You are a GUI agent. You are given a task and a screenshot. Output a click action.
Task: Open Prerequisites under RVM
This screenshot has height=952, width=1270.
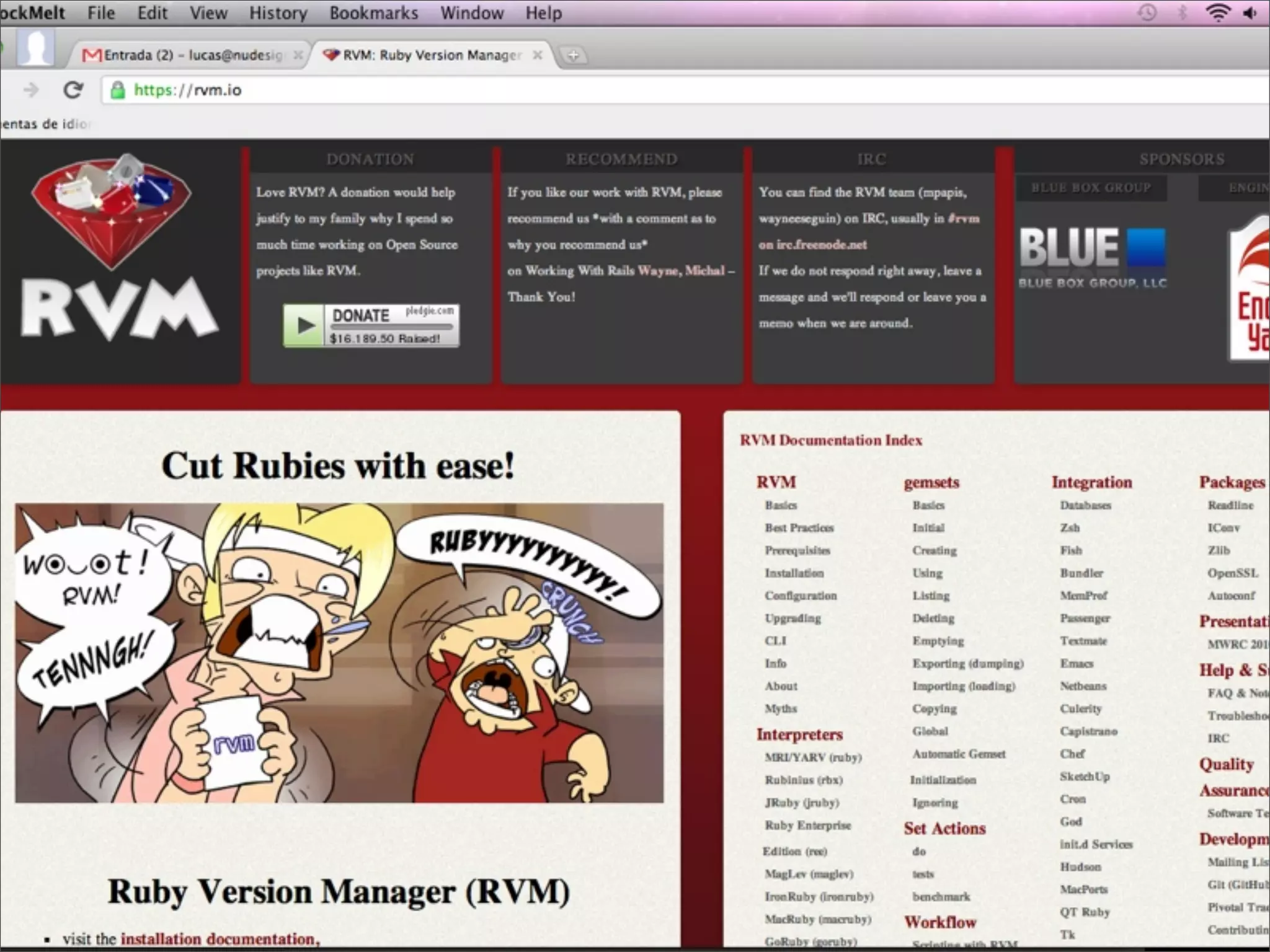[797, 550]
